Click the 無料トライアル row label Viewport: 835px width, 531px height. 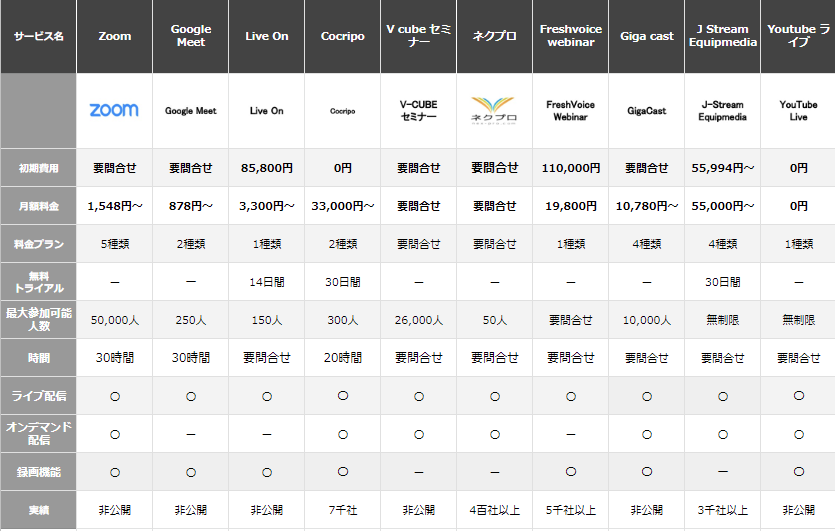(x=38, y=282)
